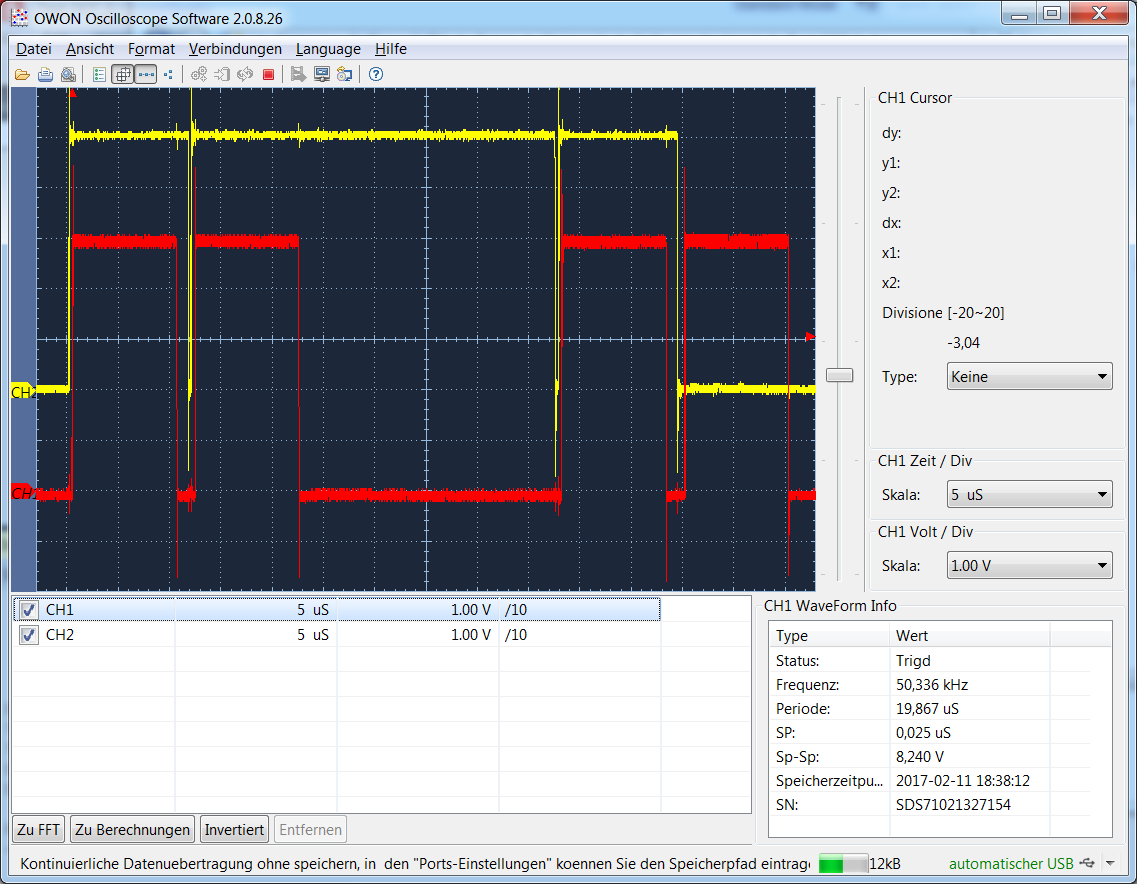Click the Type column header in WaveForm Info
Viewport: 1137px width, 884px height.
pyautogui.click(x=830, y=635)
